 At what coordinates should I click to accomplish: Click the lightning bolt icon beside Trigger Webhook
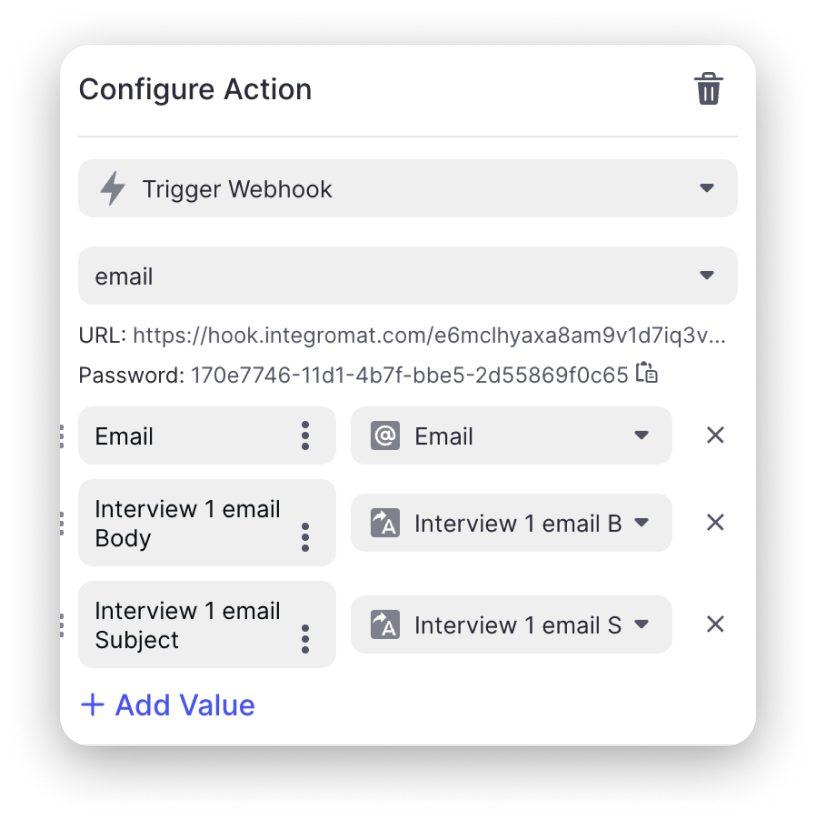(113, 188)
